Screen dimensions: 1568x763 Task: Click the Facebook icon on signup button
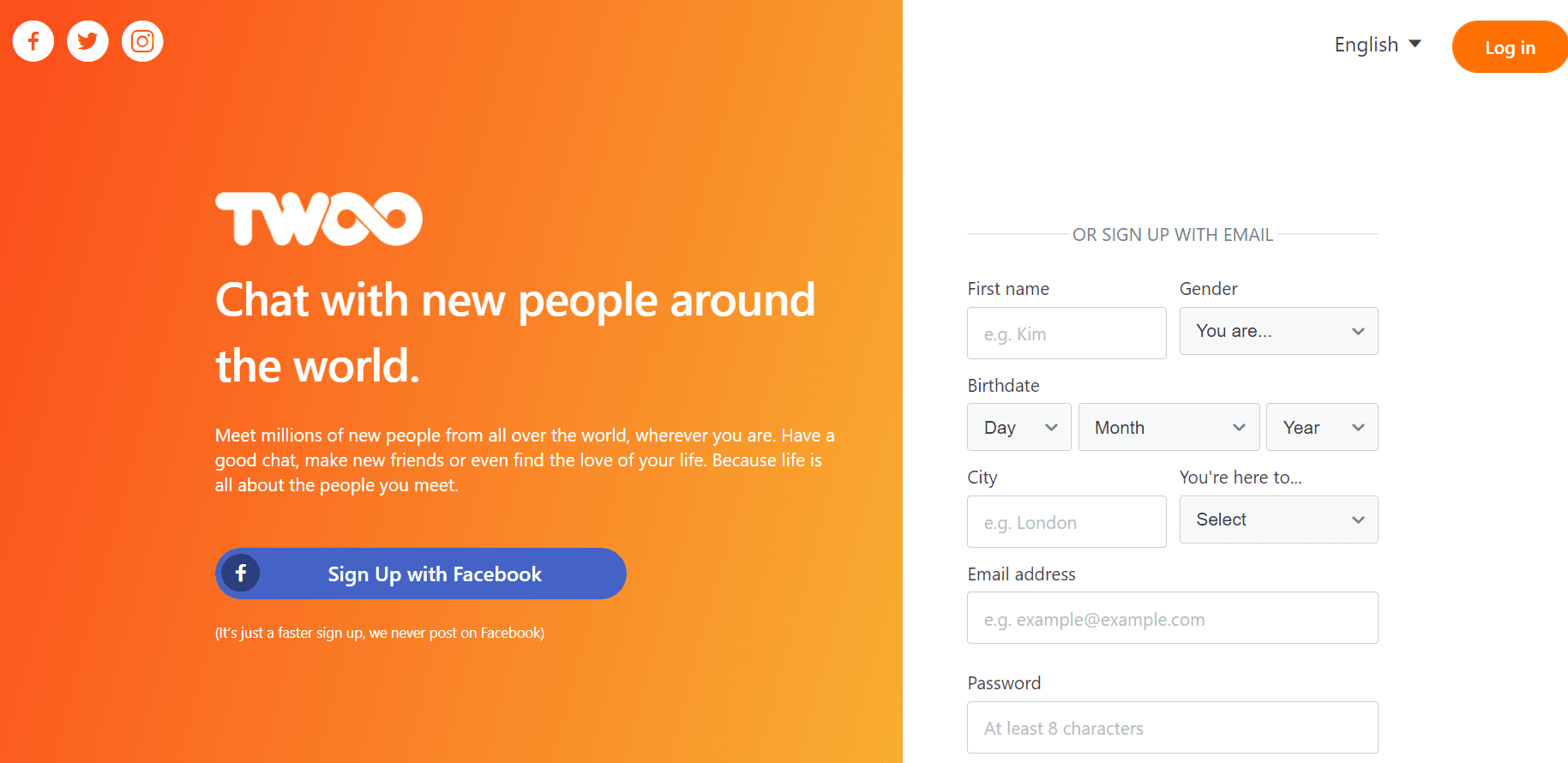(241, 573)
